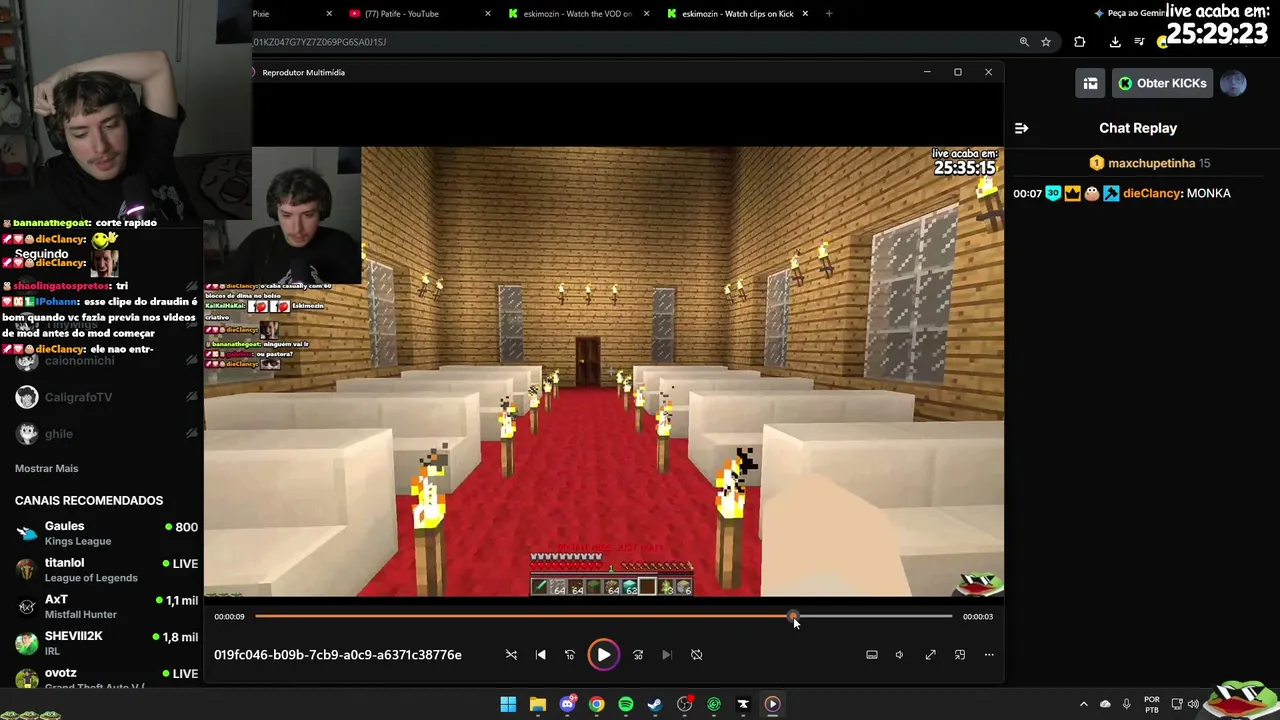The image size is (1280, 720).
Task: Click Mostrar Mais in the sidebar
Action: [x=46, y=468]
